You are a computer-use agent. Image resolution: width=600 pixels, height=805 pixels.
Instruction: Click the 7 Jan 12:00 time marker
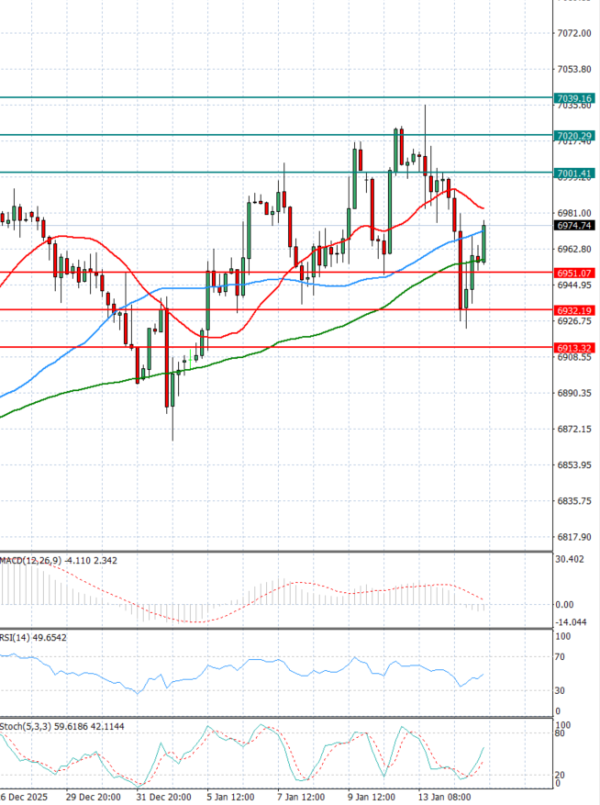[299, 796]
